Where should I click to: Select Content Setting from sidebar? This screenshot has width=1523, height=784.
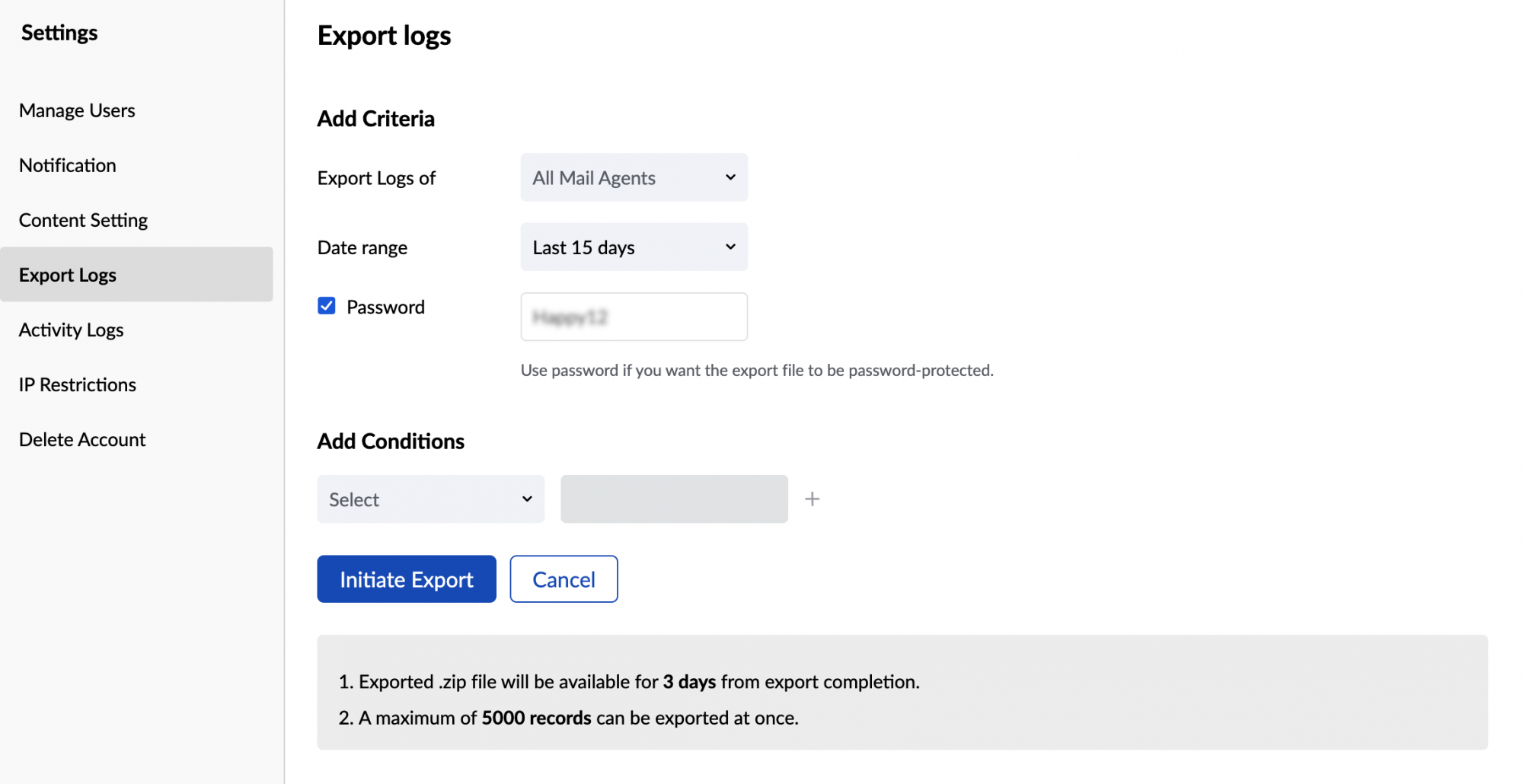(x=83, y=219)
